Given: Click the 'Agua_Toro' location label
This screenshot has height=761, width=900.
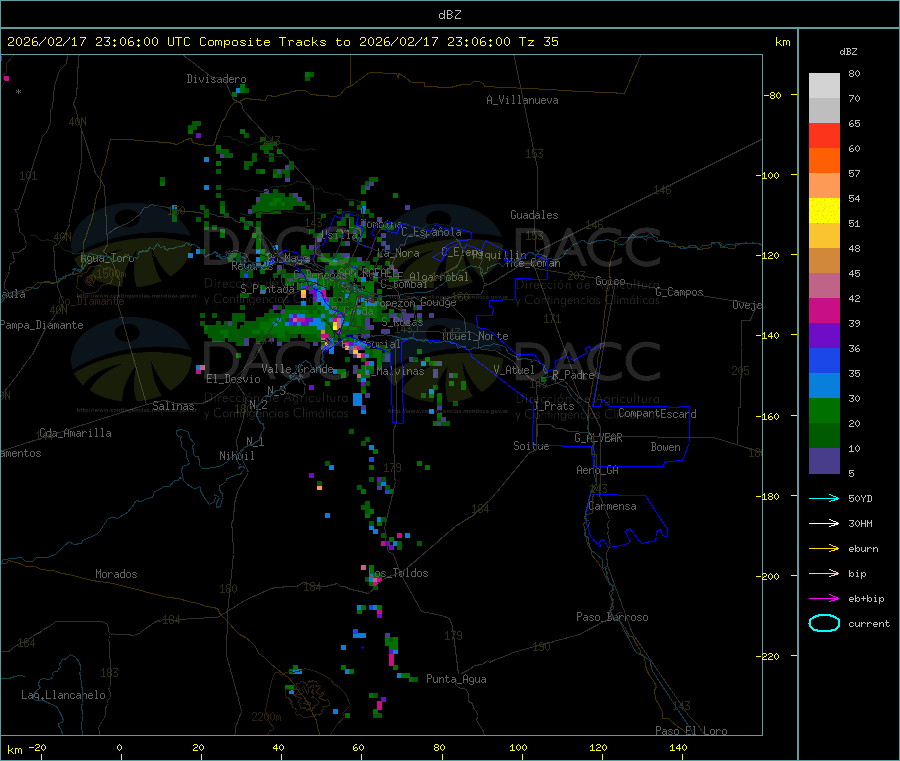Looking at the screenshot, I should coord(107,258).
